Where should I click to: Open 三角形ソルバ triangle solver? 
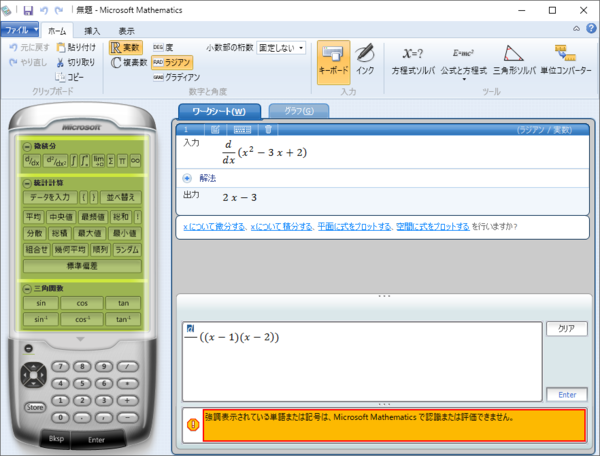(514, 60)
